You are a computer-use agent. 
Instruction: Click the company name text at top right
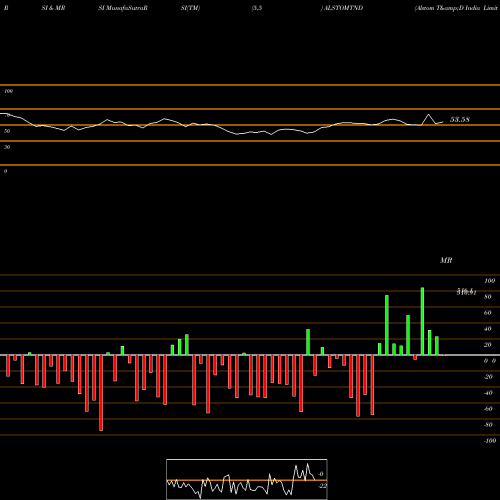(456, 8)
